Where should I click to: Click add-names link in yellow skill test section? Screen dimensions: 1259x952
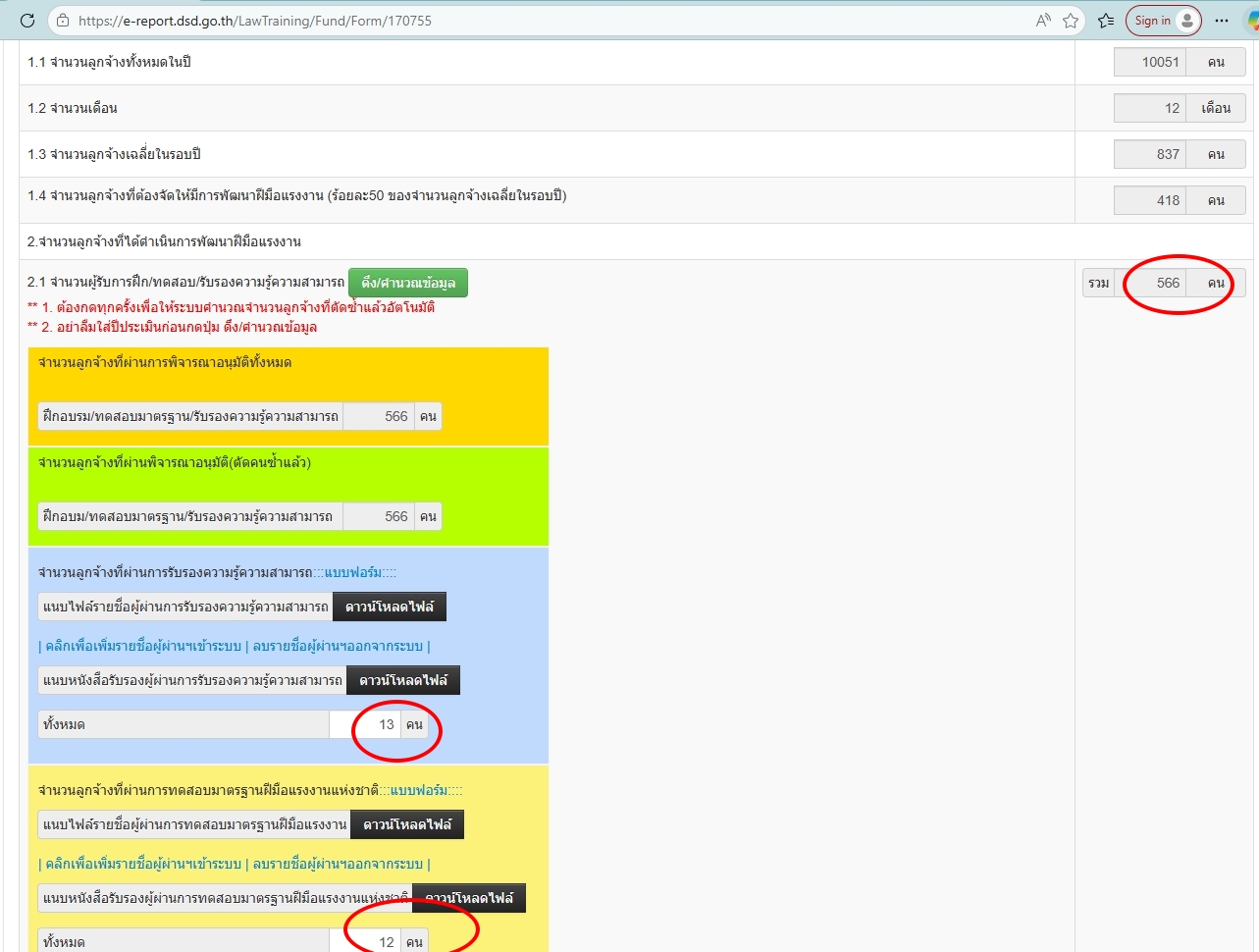tap(143, 864)
